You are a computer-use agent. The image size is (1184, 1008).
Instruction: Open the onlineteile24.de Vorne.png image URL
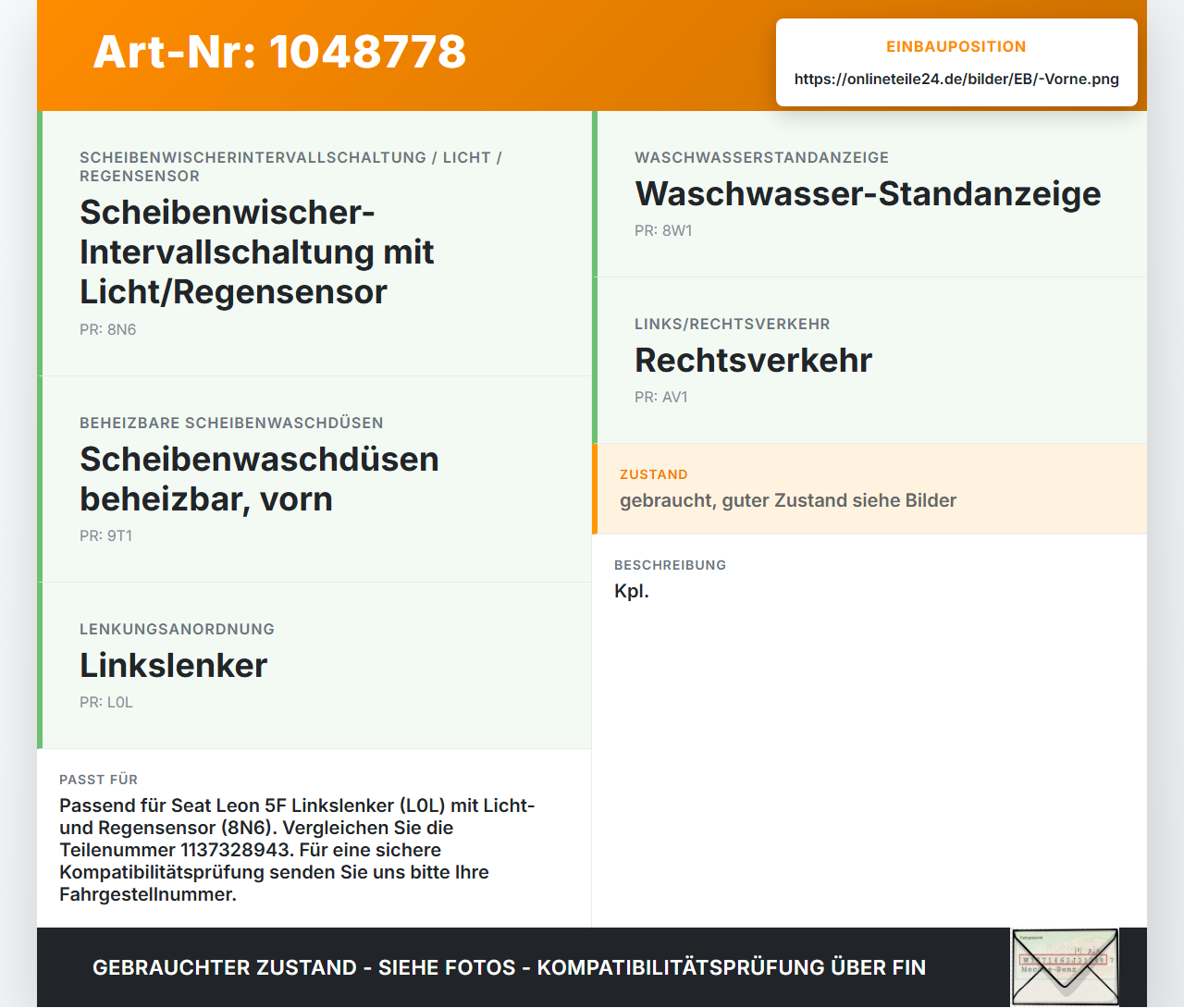(x=956, y=79)
